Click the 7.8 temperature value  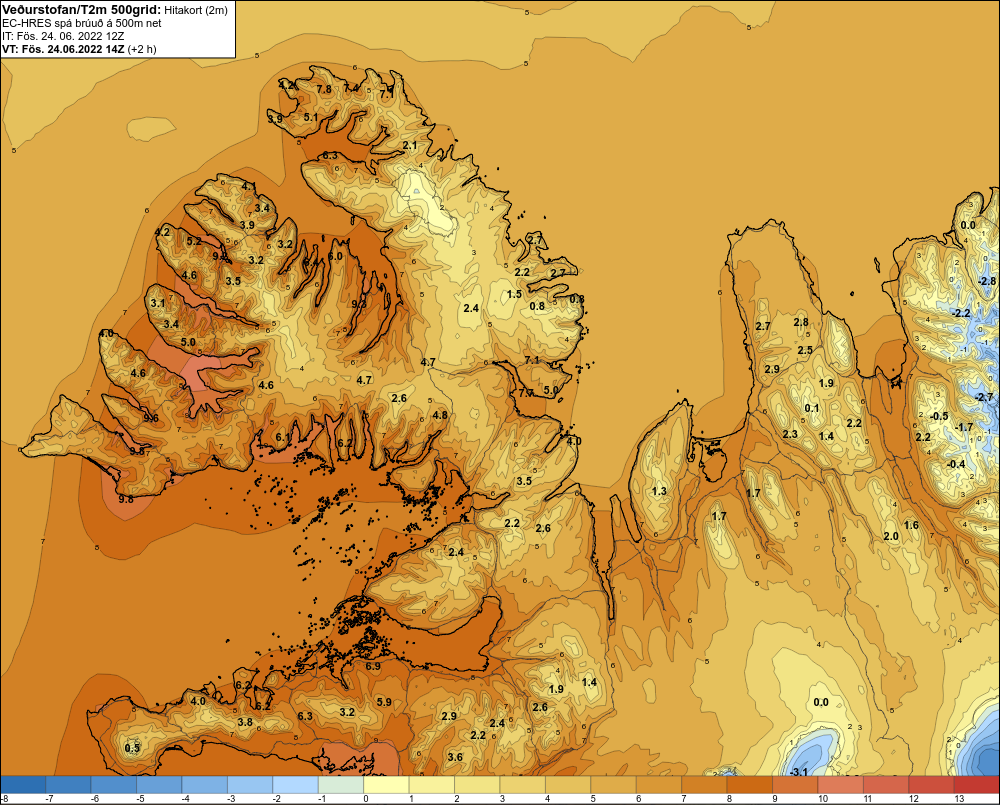(324, 89)
